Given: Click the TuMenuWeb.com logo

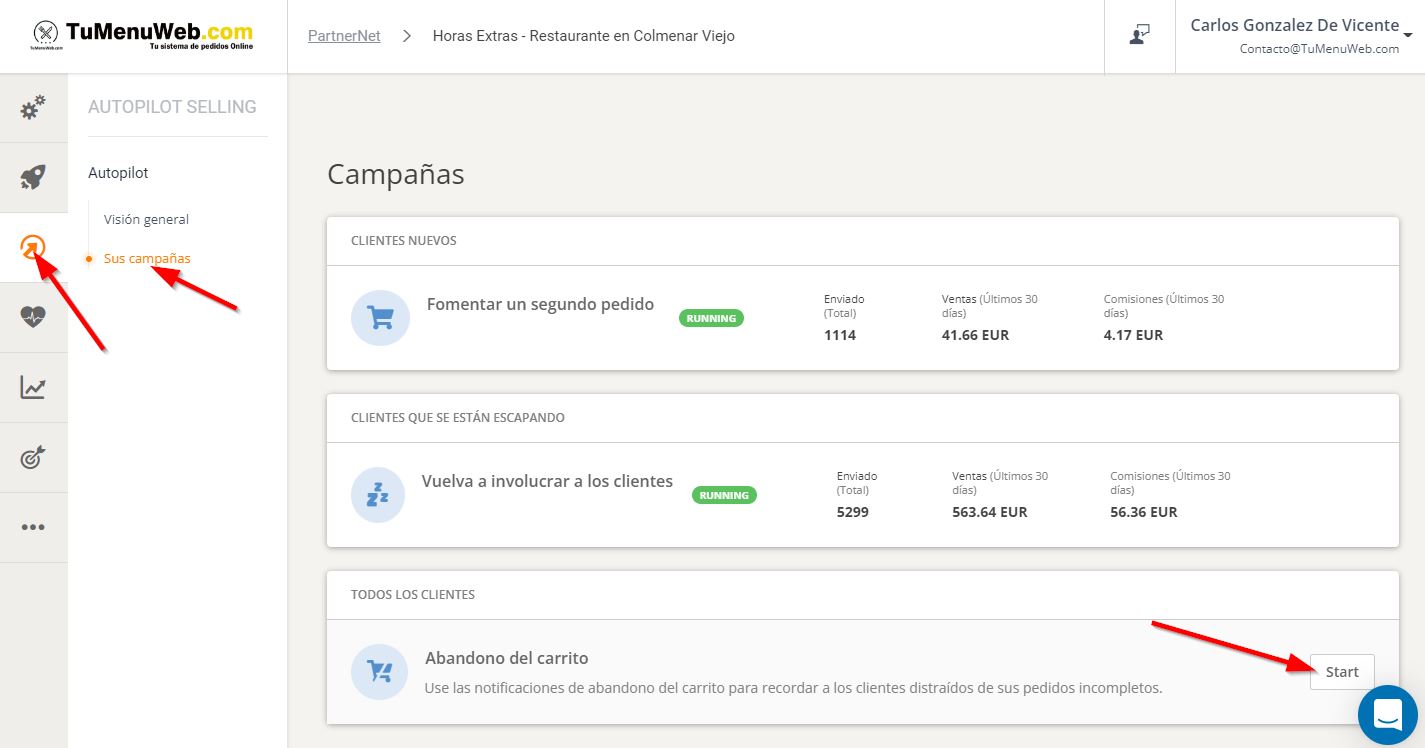Looking at the screenshot, I should click(x=143, y=36).
